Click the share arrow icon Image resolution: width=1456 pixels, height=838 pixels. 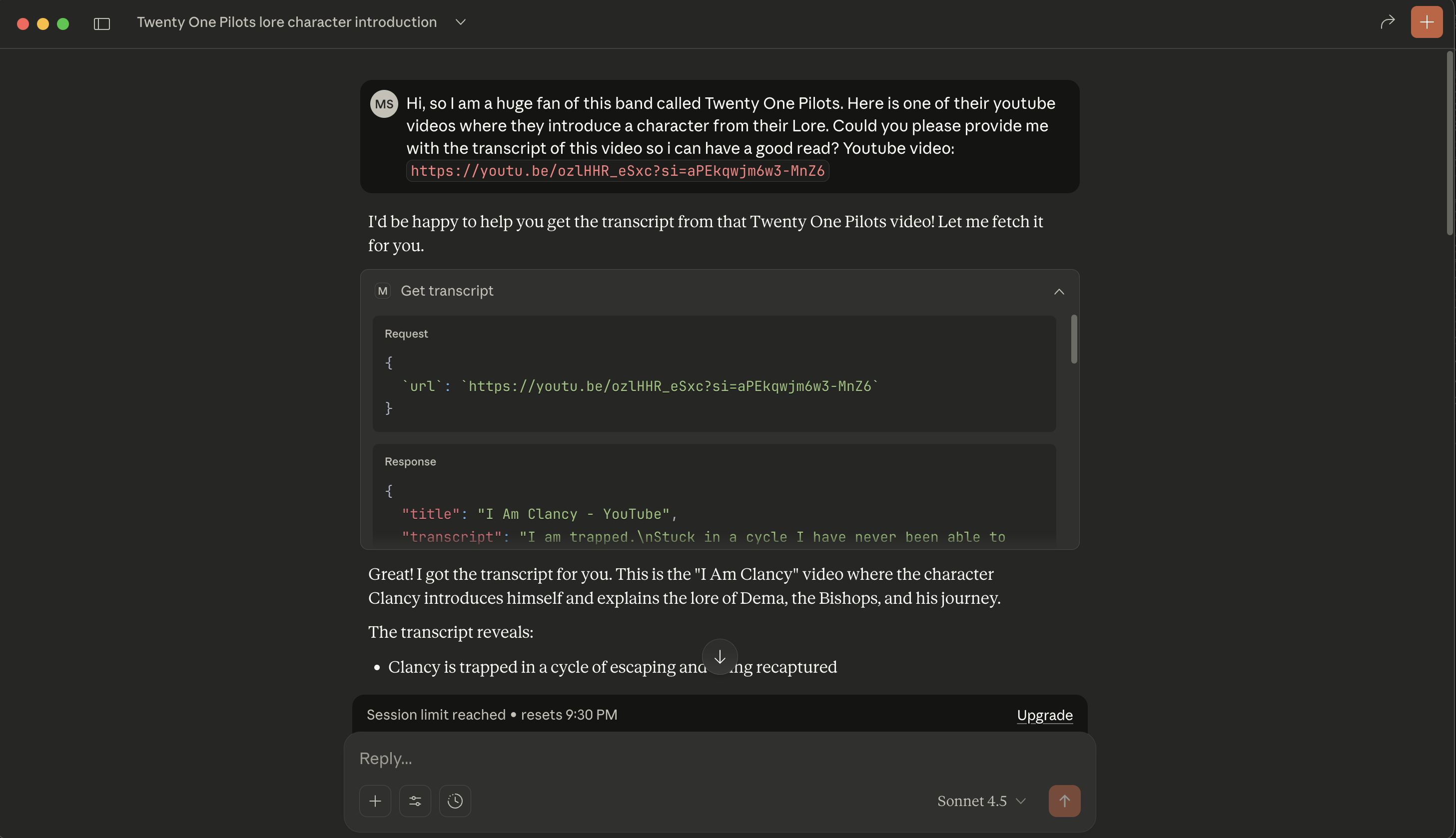[x=1388, y=22]
